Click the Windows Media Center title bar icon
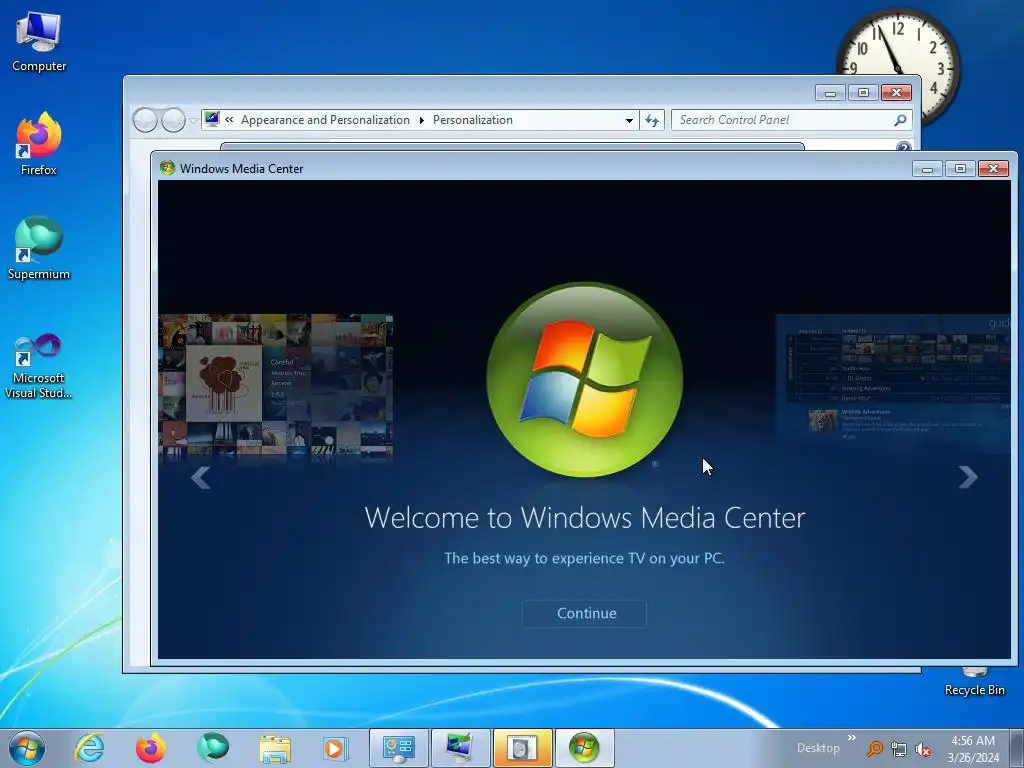Viewport: 1024px width, 768px height. 167,168
